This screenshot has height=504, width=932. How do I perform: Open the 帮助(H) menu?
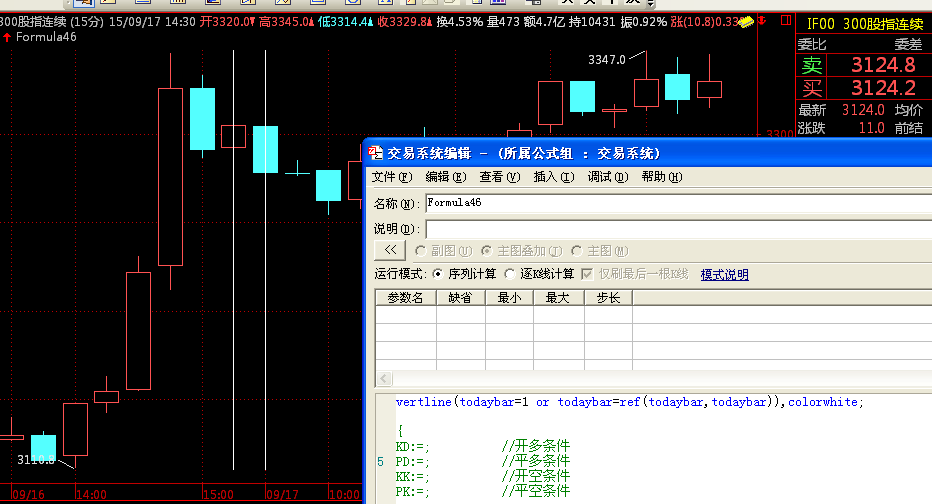coord(662,177)
